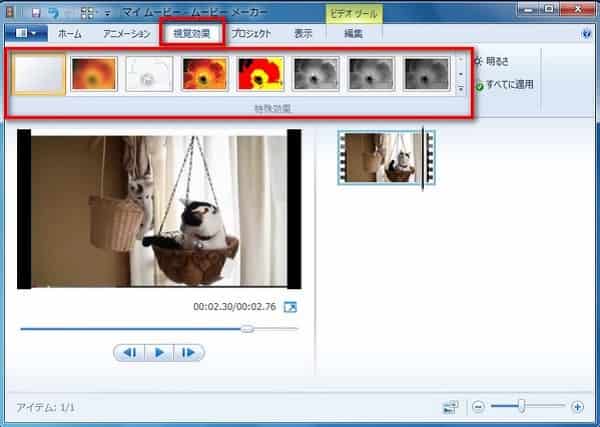Toggle full-screen preview icon next to timecode

pos(290,307)
